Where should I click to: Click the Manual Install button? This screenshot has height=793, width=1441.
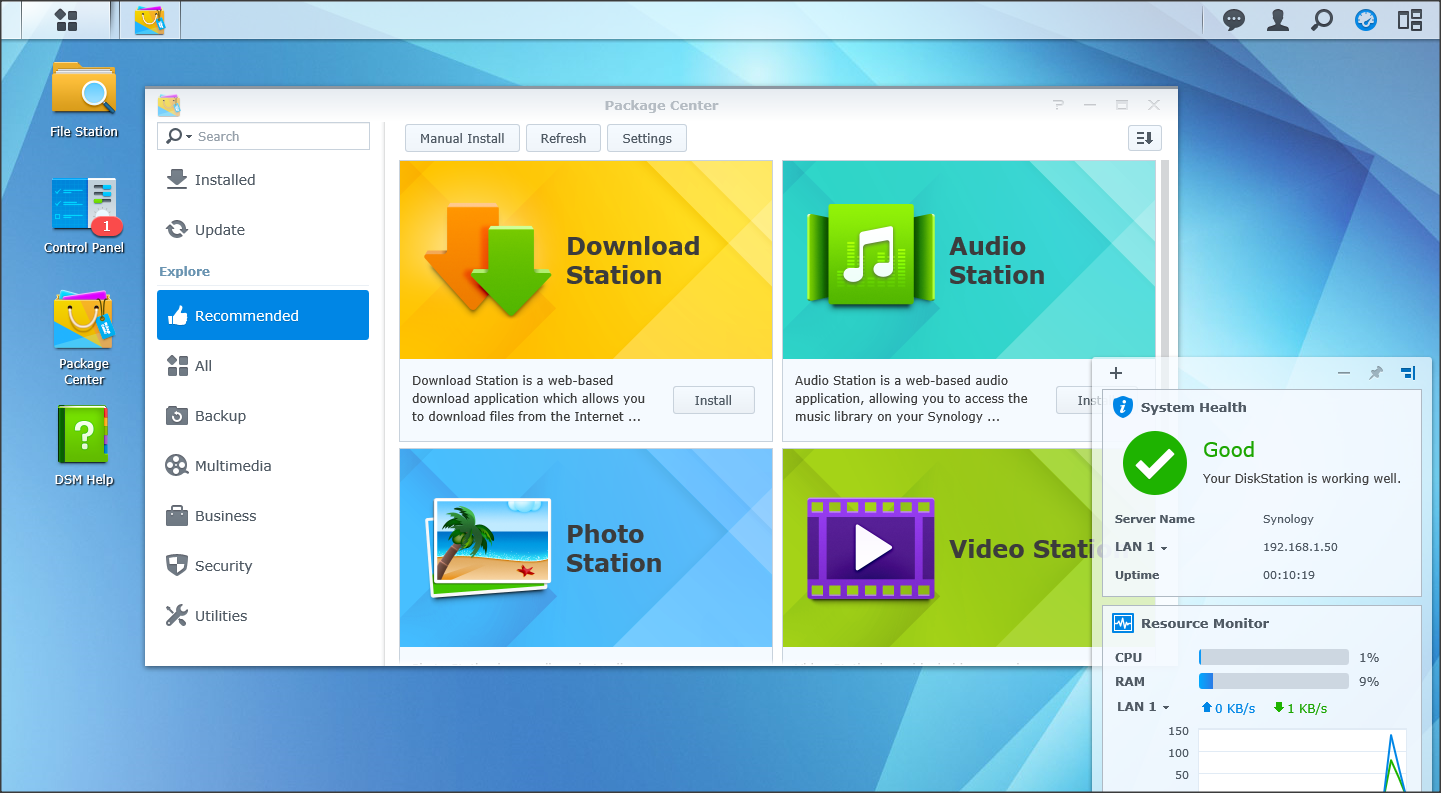pos(462,138)
